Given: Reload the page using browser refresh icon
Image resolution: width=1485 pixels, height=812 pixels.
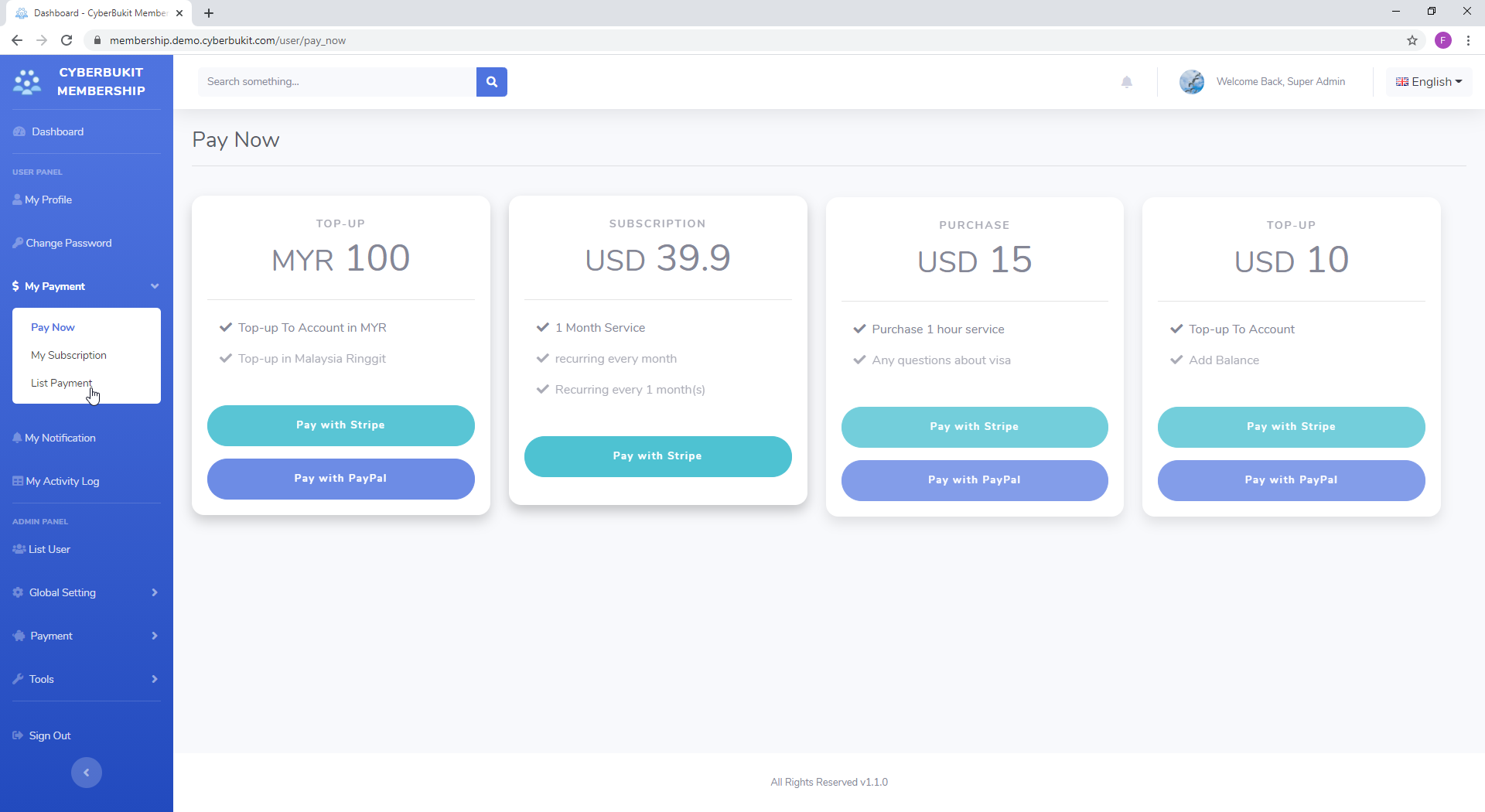Looking at the screenshot, I should tap(67, 40).
